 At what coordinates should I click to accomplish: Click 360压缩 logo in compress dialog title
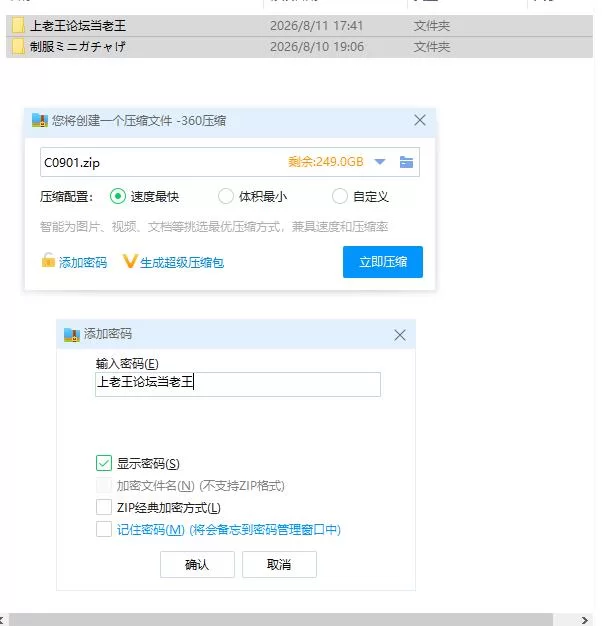(40, 120)
